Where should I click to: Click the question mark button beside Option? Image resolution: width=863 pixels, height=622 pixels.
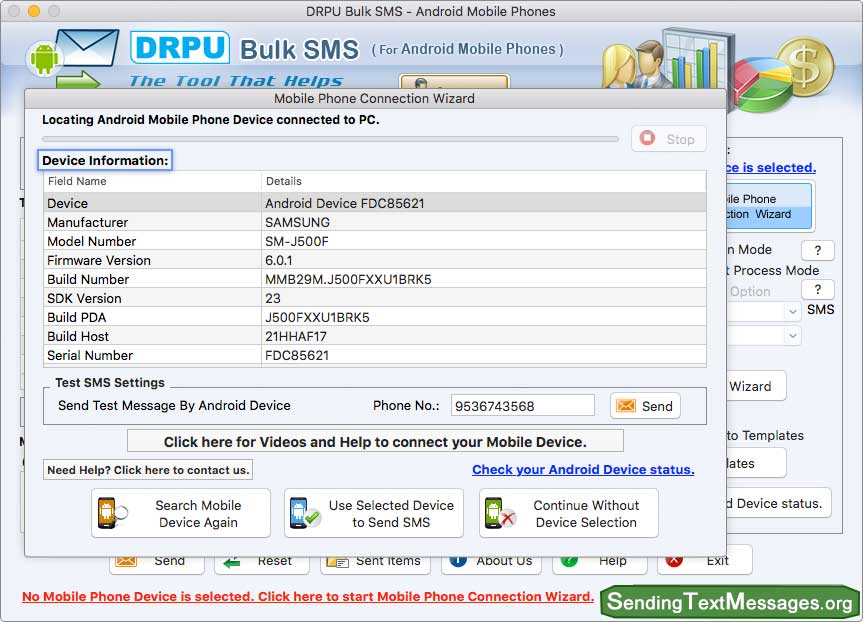tap(818, 290)
